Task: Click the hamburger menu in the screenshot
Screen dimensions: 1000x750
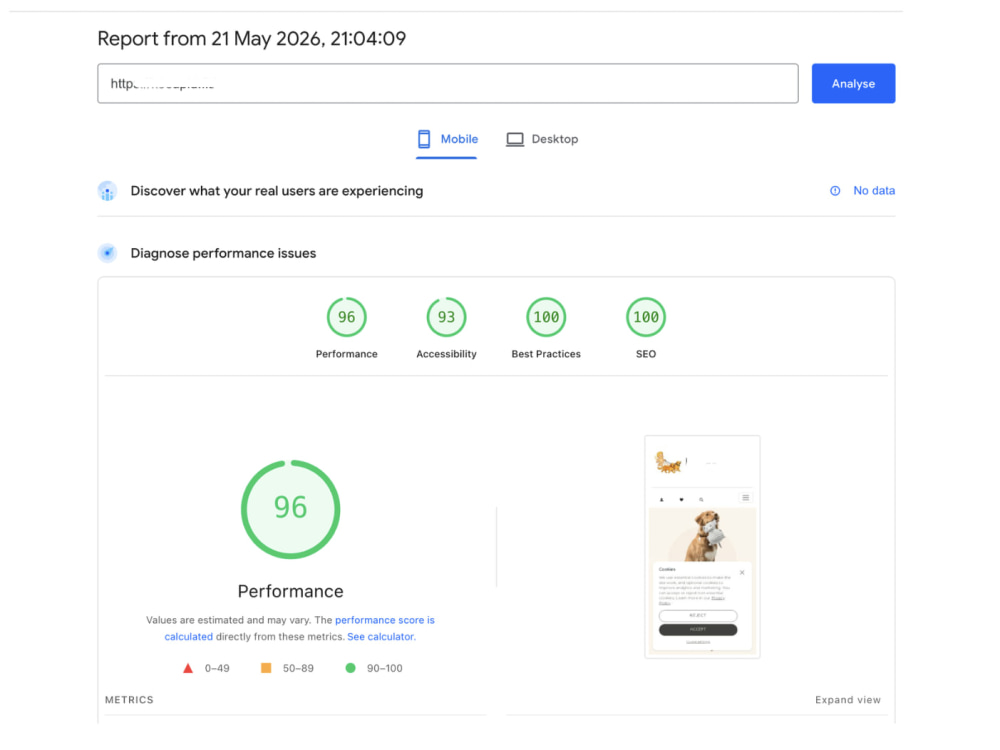Action: pyautogui.click(x=746, y=497)
